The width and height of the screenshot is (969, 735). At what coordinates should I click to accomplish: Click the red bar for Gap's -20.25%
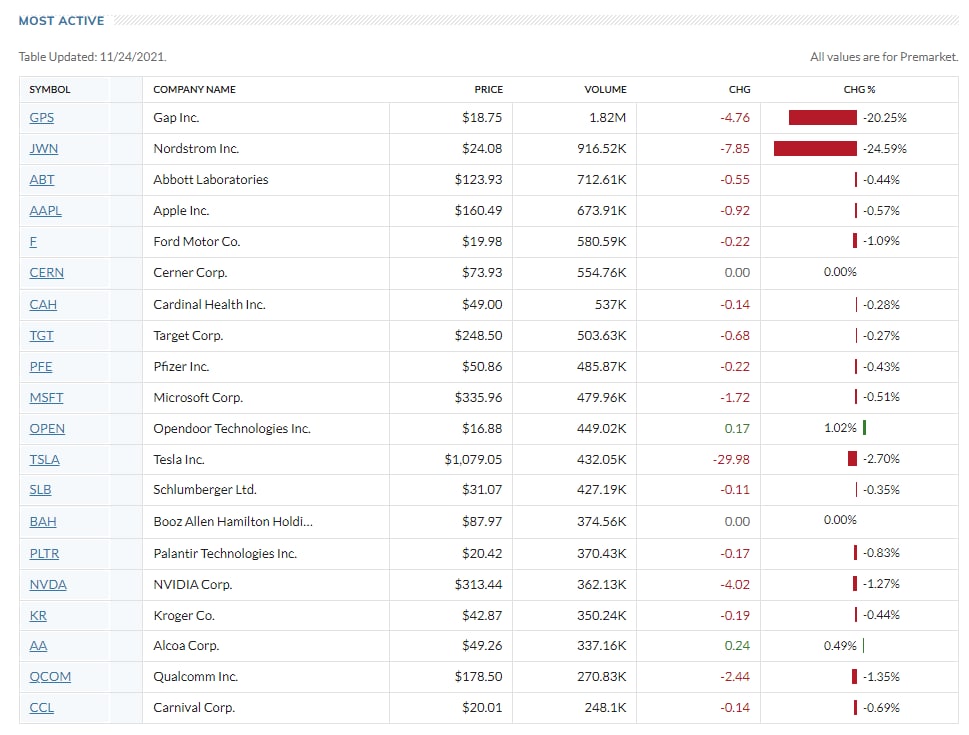823,117
